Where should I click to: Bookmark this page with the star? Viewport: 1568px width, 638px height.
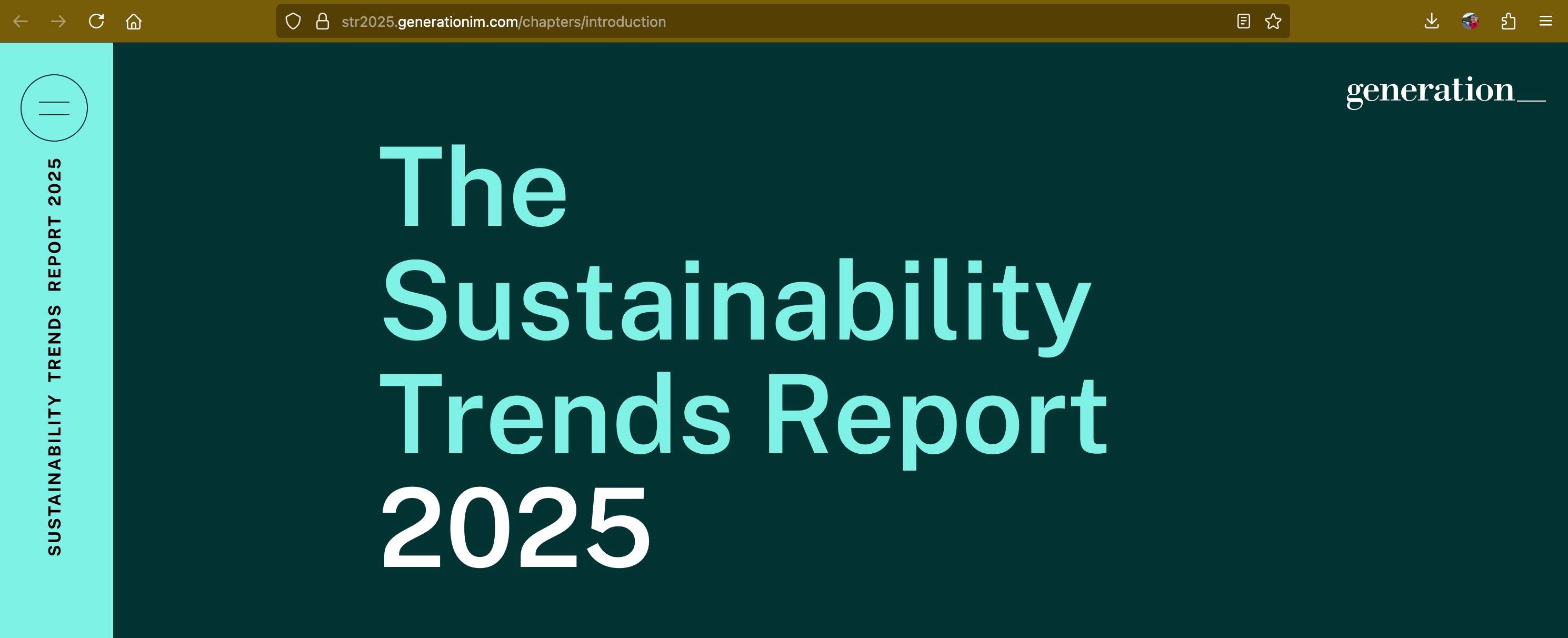[1273, 22]
